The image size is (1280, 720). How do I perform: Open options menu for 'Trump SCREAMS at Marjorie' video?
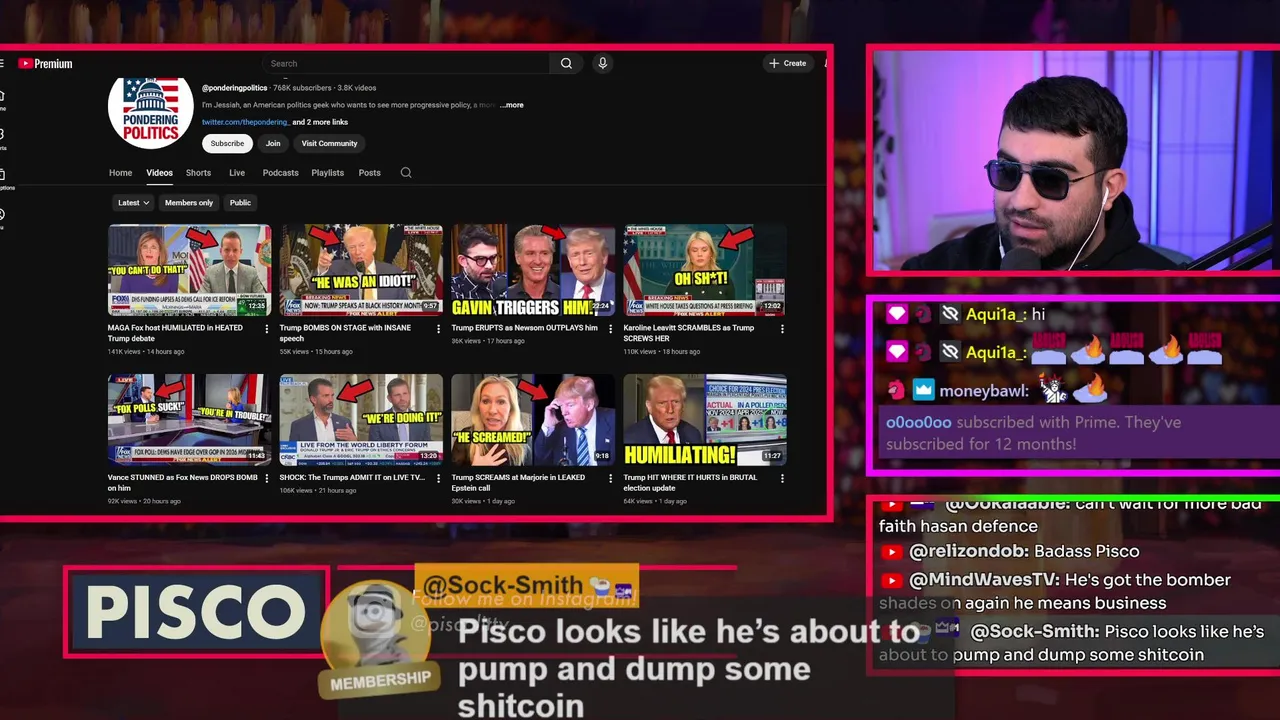[610, 479]
